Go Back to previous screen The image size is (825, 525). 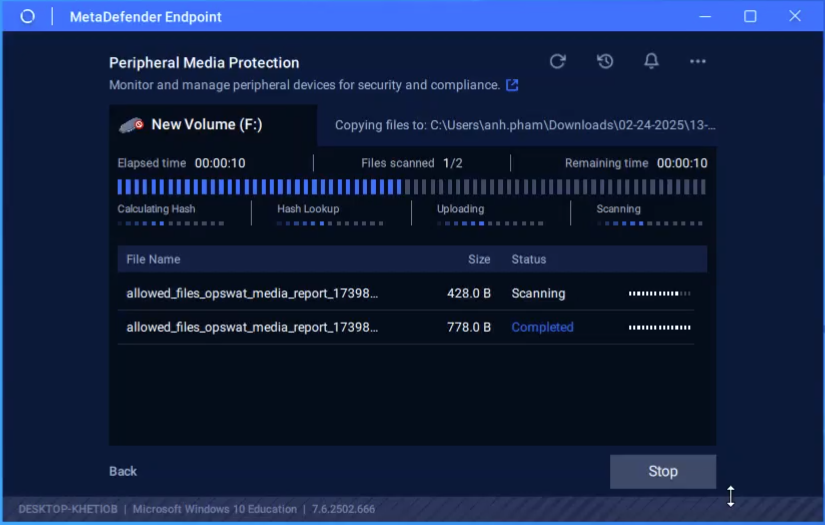[123, 471]
